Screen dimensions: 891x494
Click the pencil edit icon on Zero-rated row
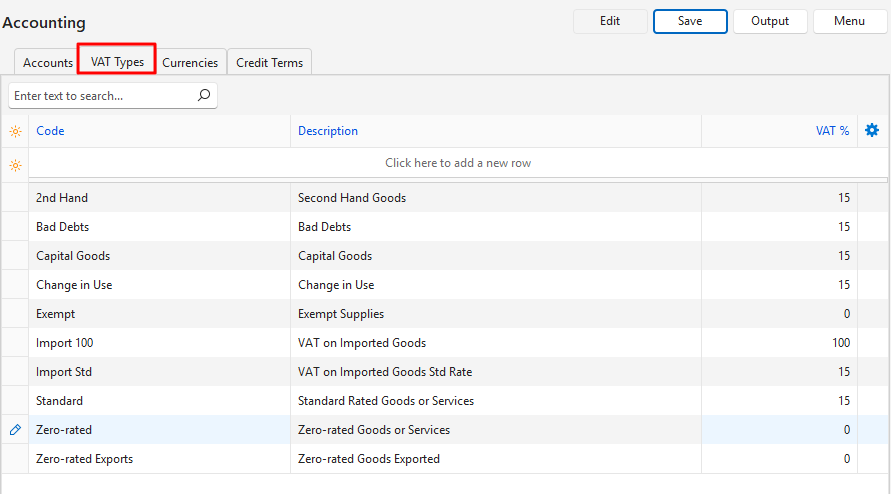pos(15,430)
